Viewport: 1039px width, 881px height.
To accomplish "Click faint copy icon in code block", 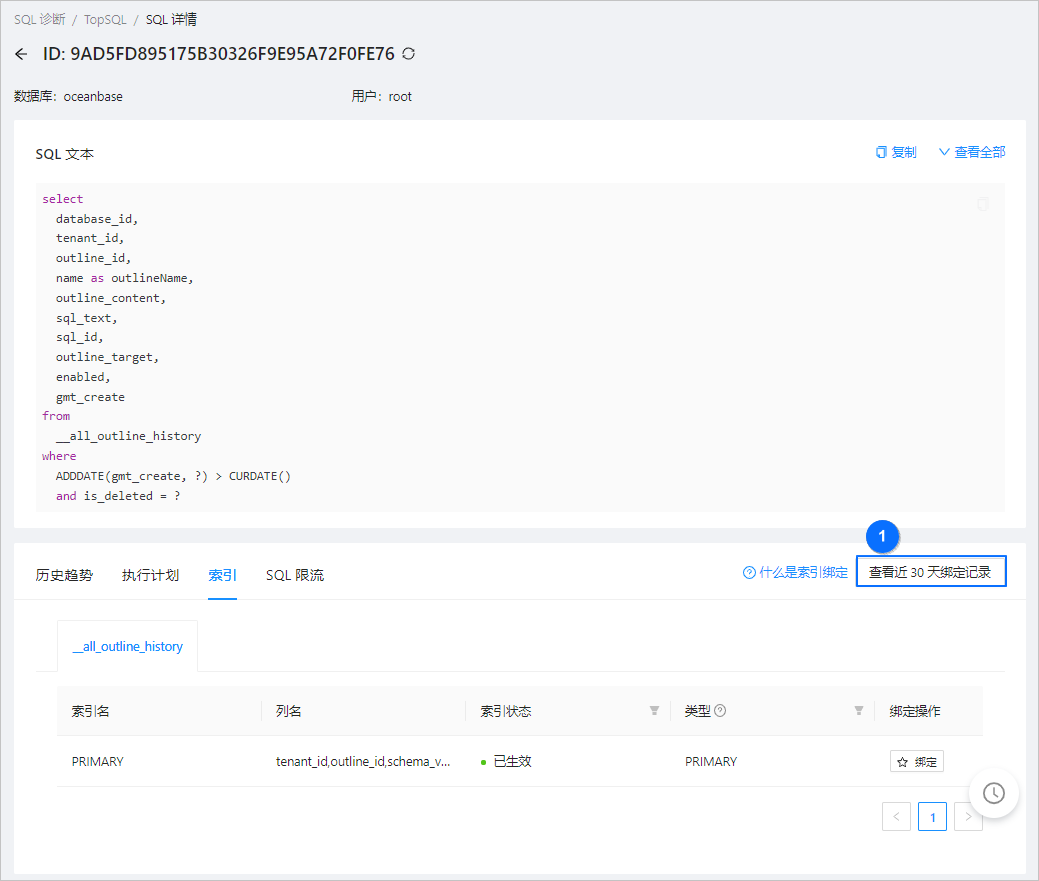I will tap(983, 204).
